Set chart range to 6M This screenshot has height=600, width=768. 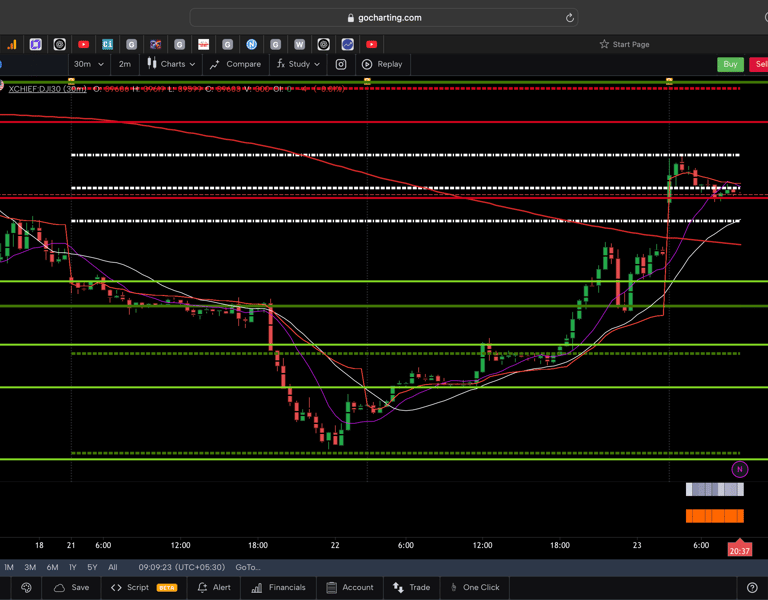point(52,567)
